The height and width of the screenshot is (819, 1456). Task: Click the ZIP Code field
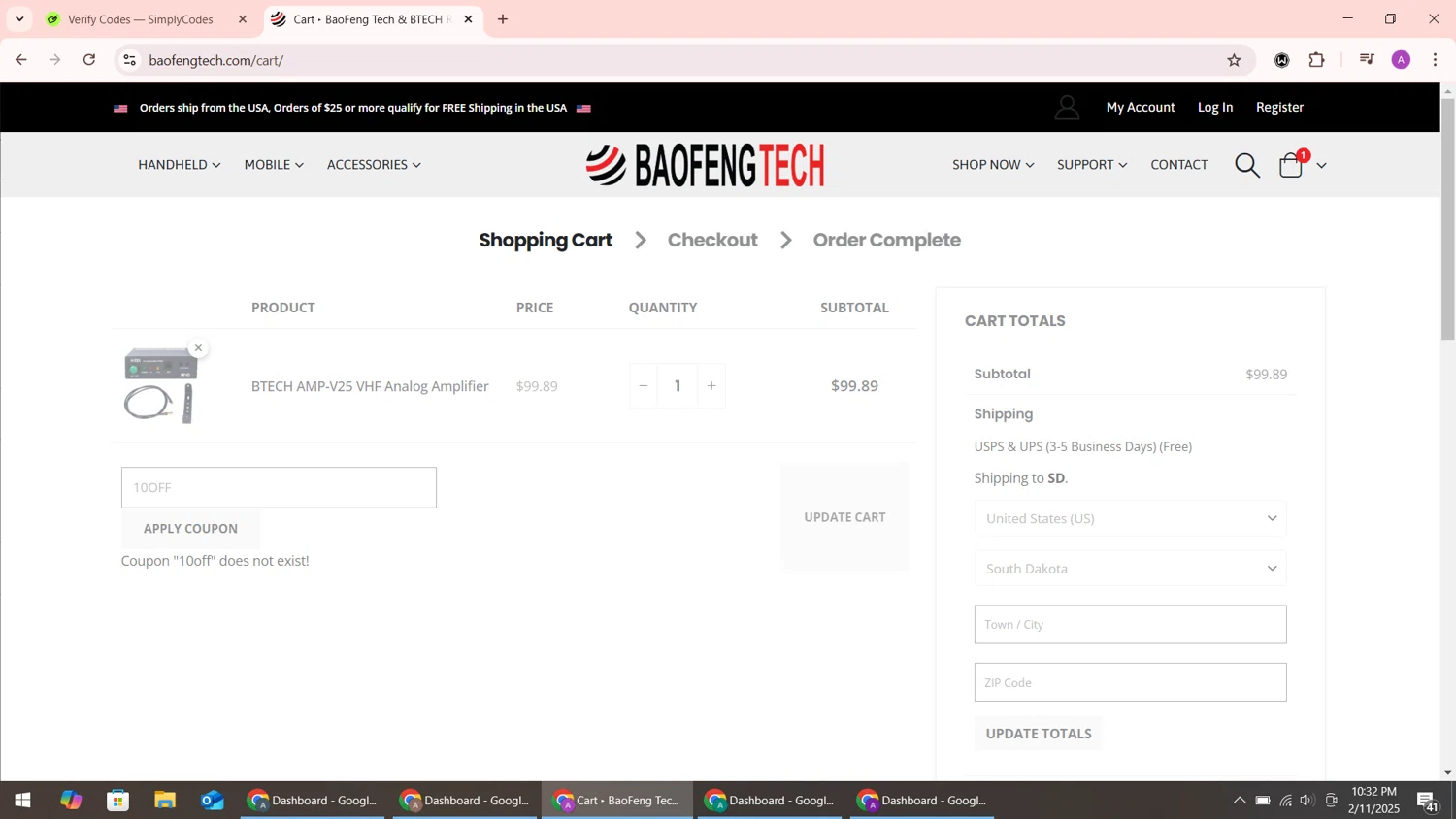coord(1131,682)
